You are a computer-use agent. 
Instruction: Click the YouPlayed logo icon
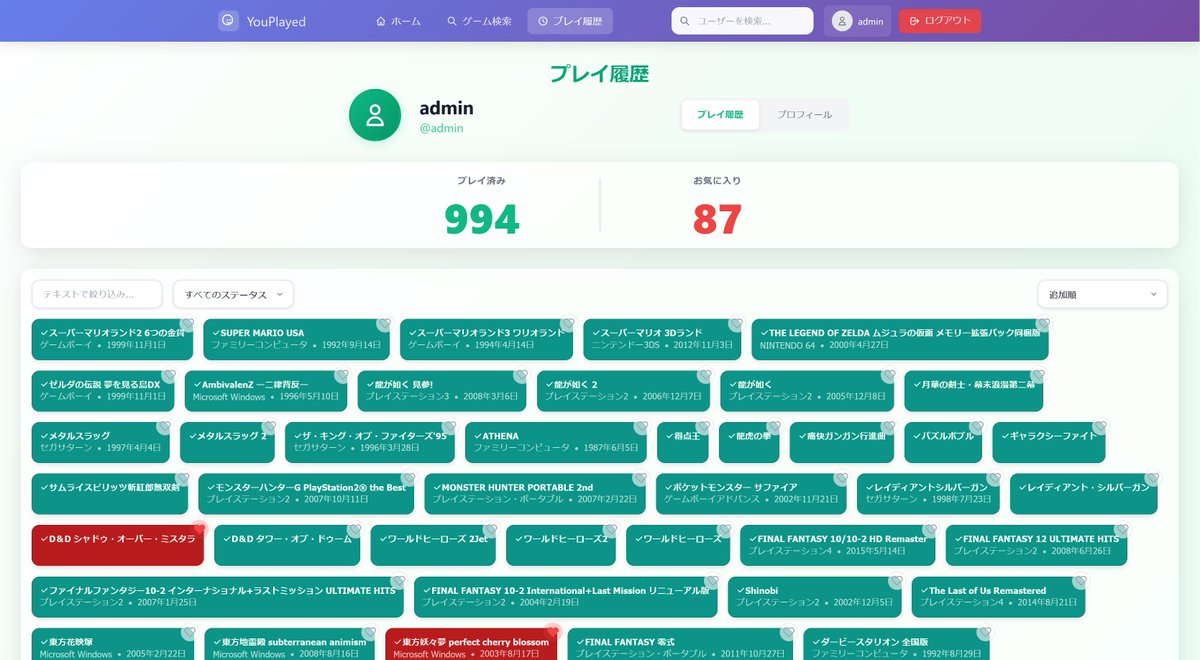tap(228, 20)
